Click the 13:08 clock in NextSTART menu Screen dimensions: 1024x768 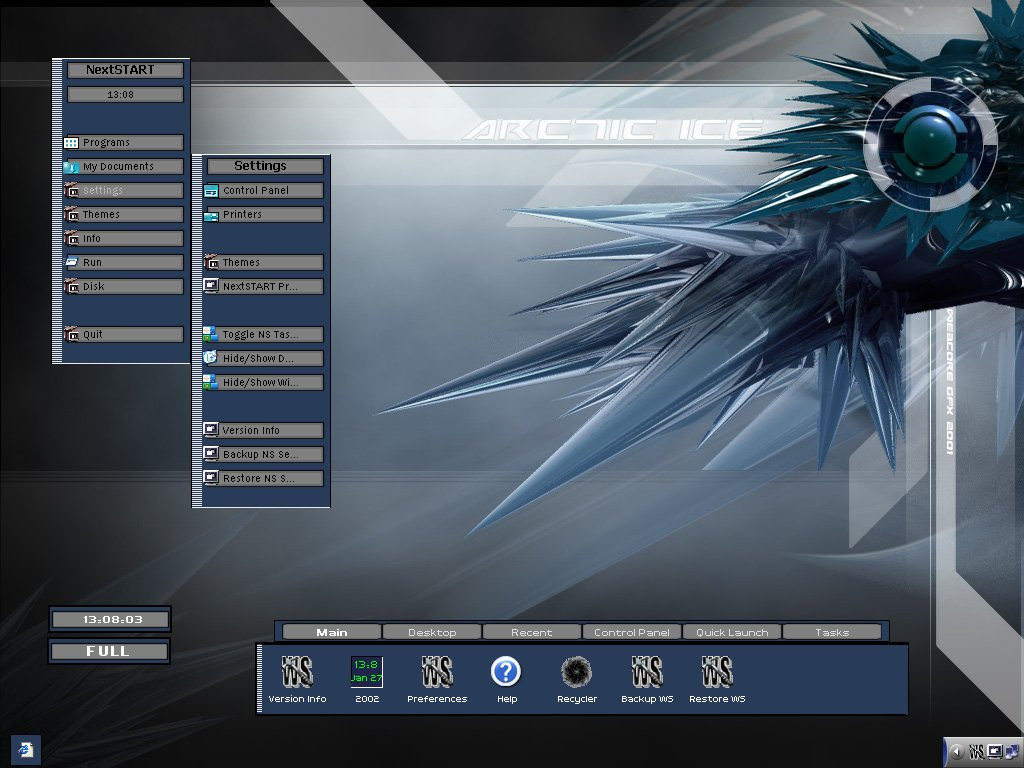pos(125,95)
